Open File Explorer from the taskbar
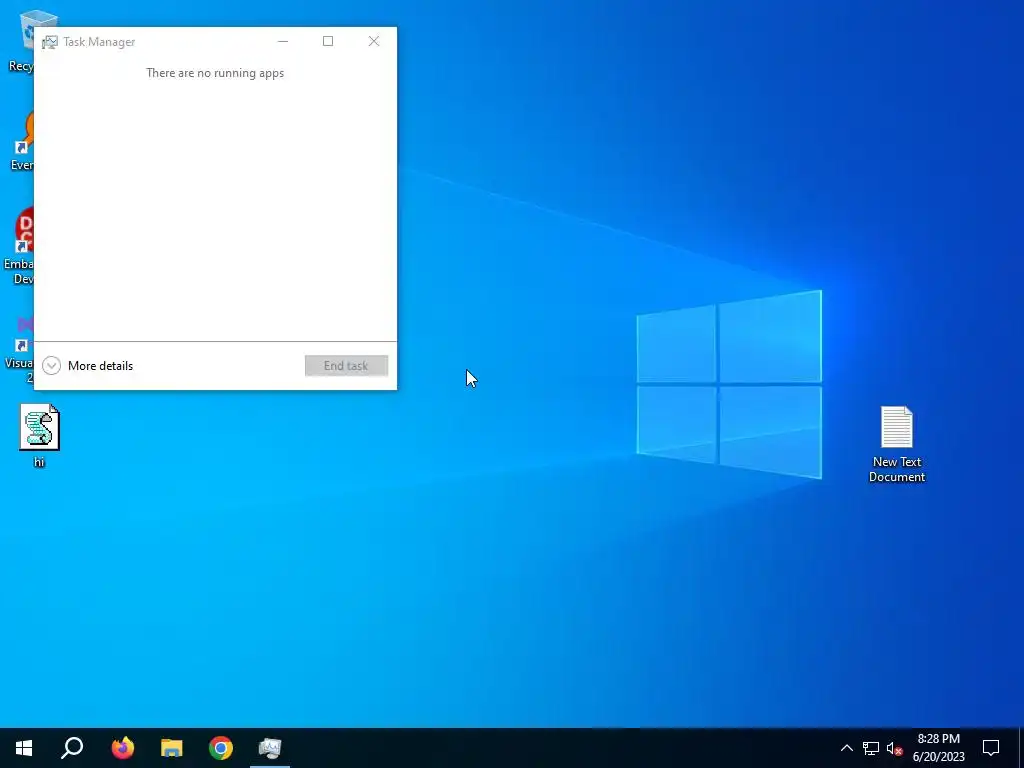Screen dimensions: 1024x768 172,748
